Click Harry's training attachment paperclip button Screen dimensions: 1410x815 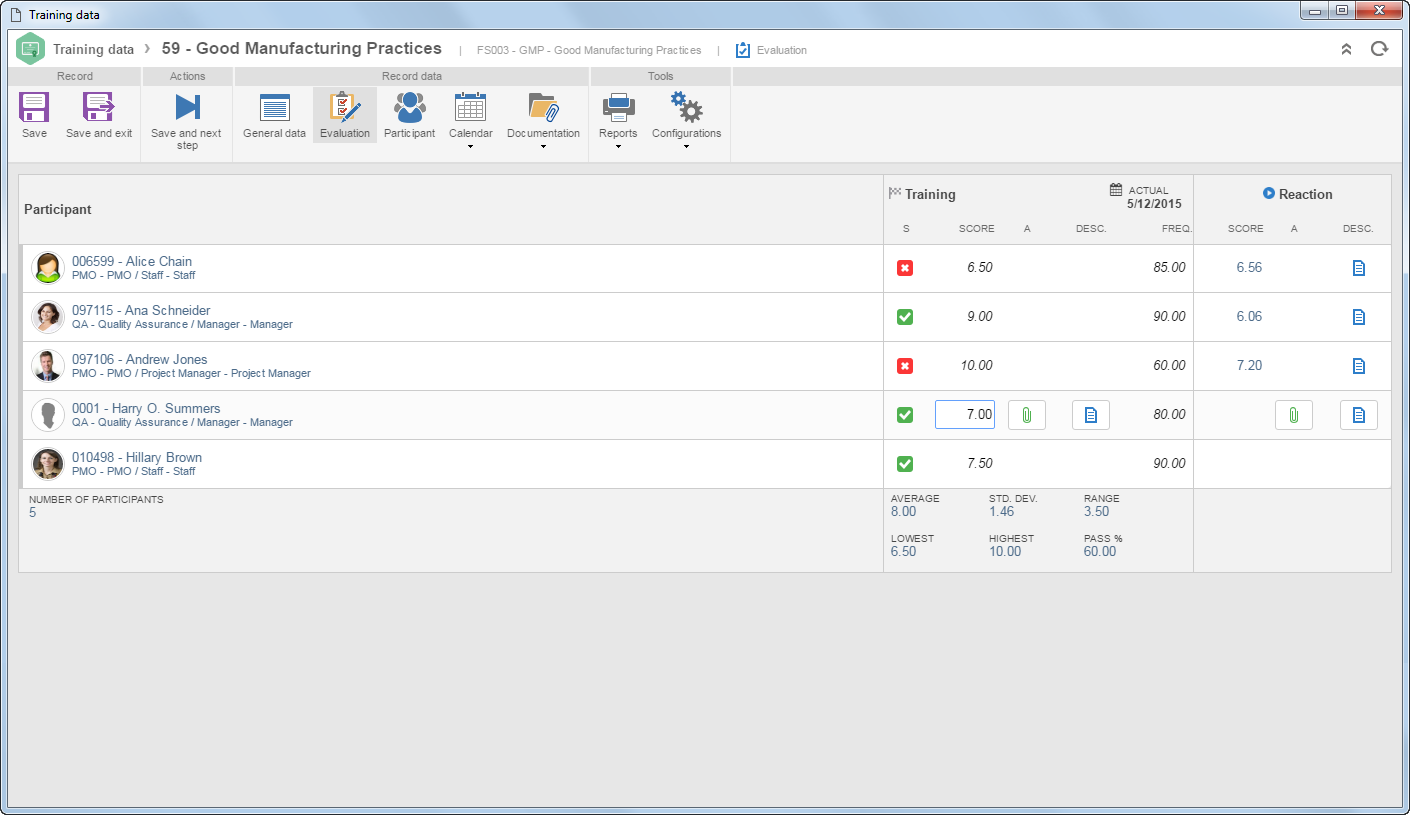[1027, 415]
